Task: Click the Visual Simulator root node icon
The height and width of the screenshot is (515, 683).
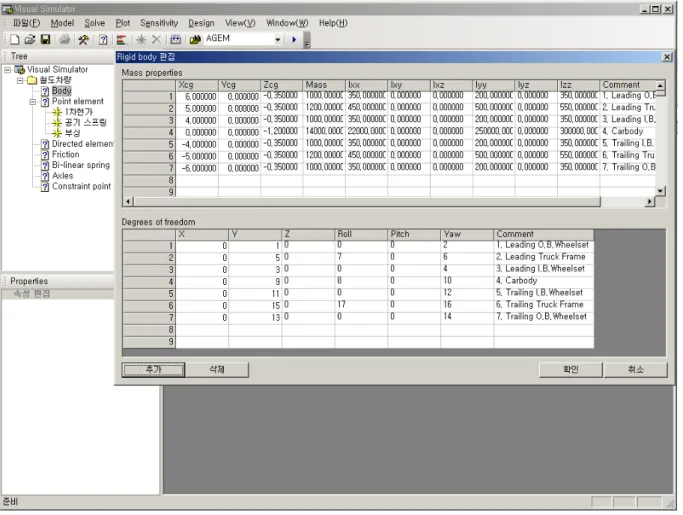Action: tap(20, 70)
